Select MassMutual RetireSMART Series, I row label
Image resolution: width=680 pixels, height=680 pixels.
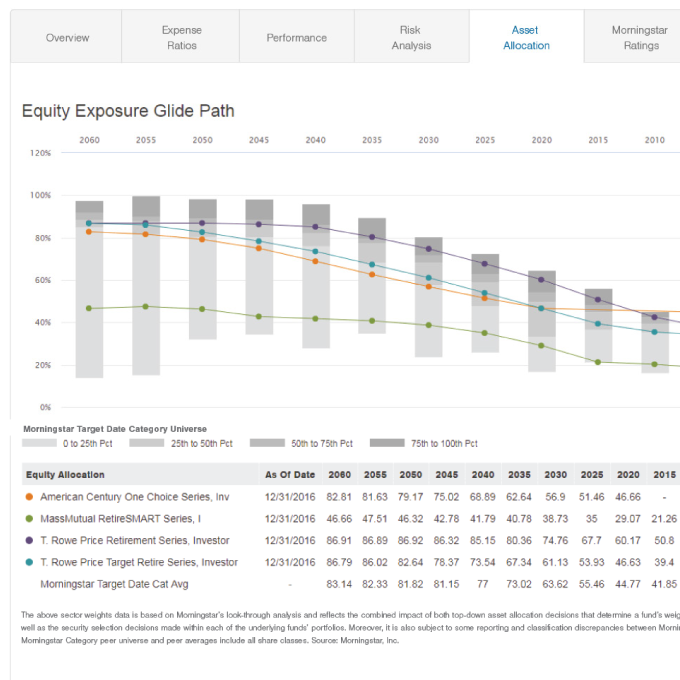point(121,518)
